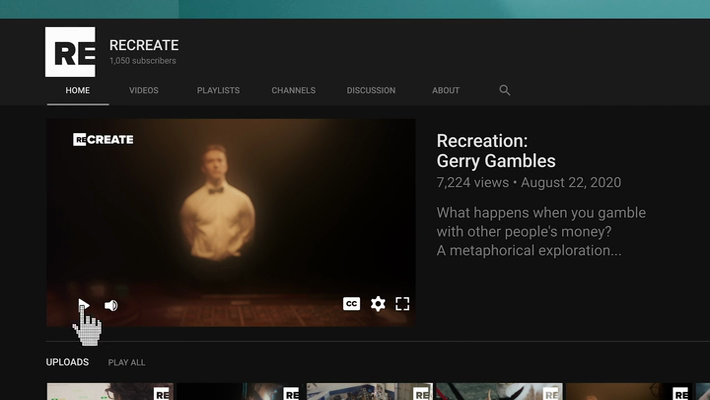Open the first uploads thumbnail
The width and height of the screenshot is (710, 400).
(110, 391)
